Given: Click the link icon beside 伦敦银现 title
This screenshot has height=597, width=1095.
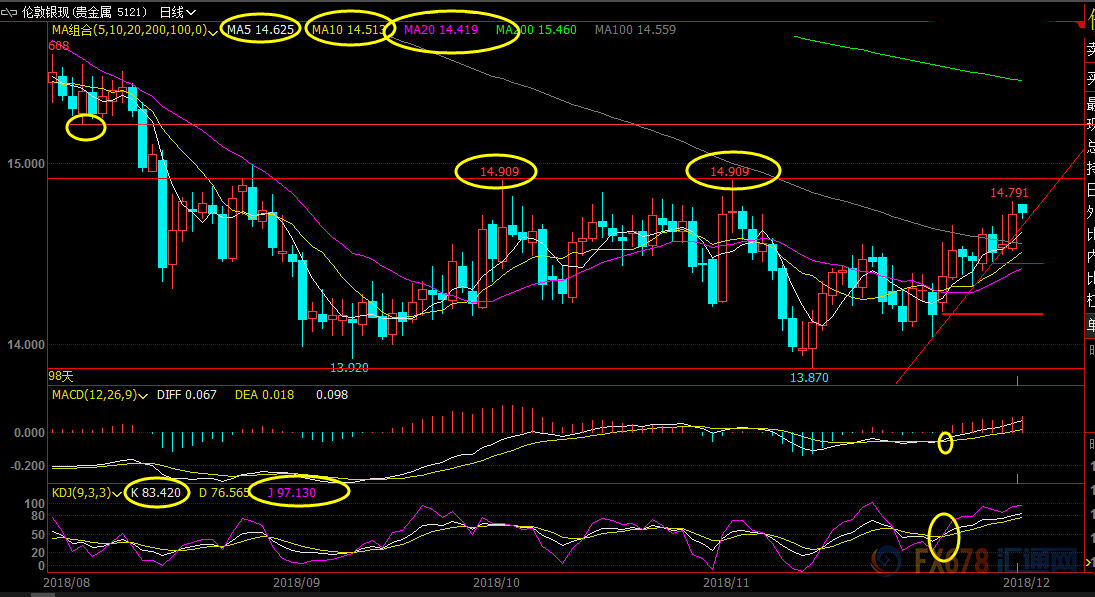Looking at the screenshot, I should [x=11, y=12].
